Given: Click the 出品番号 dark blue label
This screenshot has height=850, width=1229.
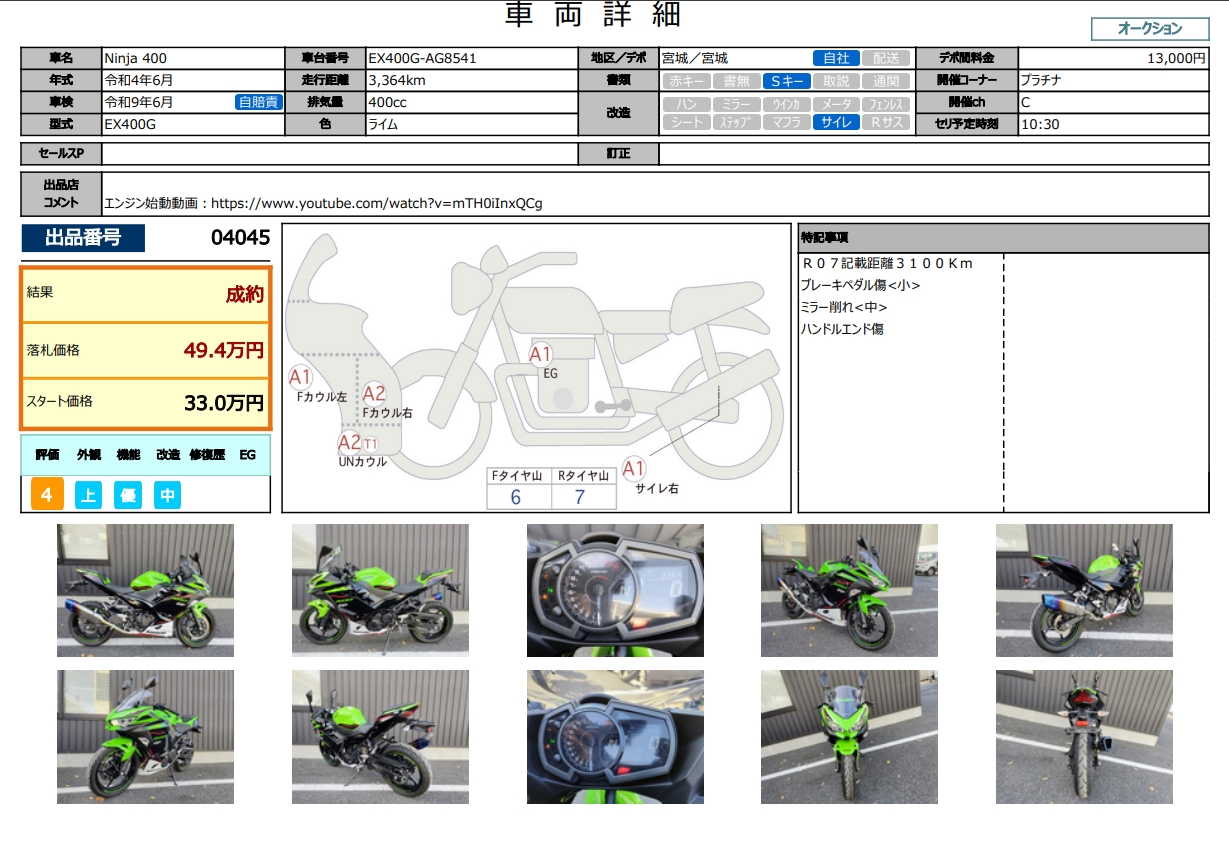Looking at the screenshot, I should (x=83, y=238).
